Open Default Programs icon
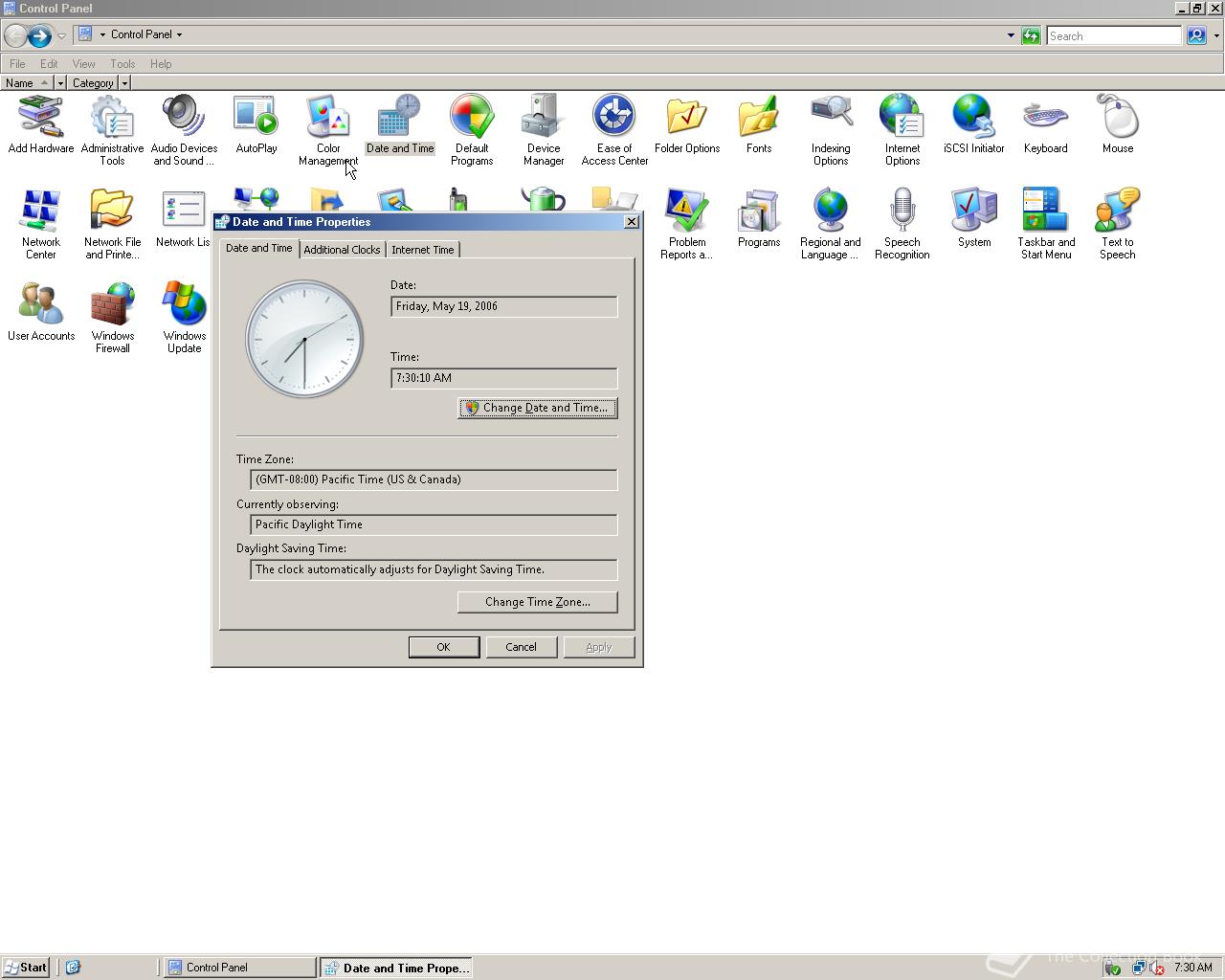The height and width of the screenshot is (980, 1225). tap(472, 130)
